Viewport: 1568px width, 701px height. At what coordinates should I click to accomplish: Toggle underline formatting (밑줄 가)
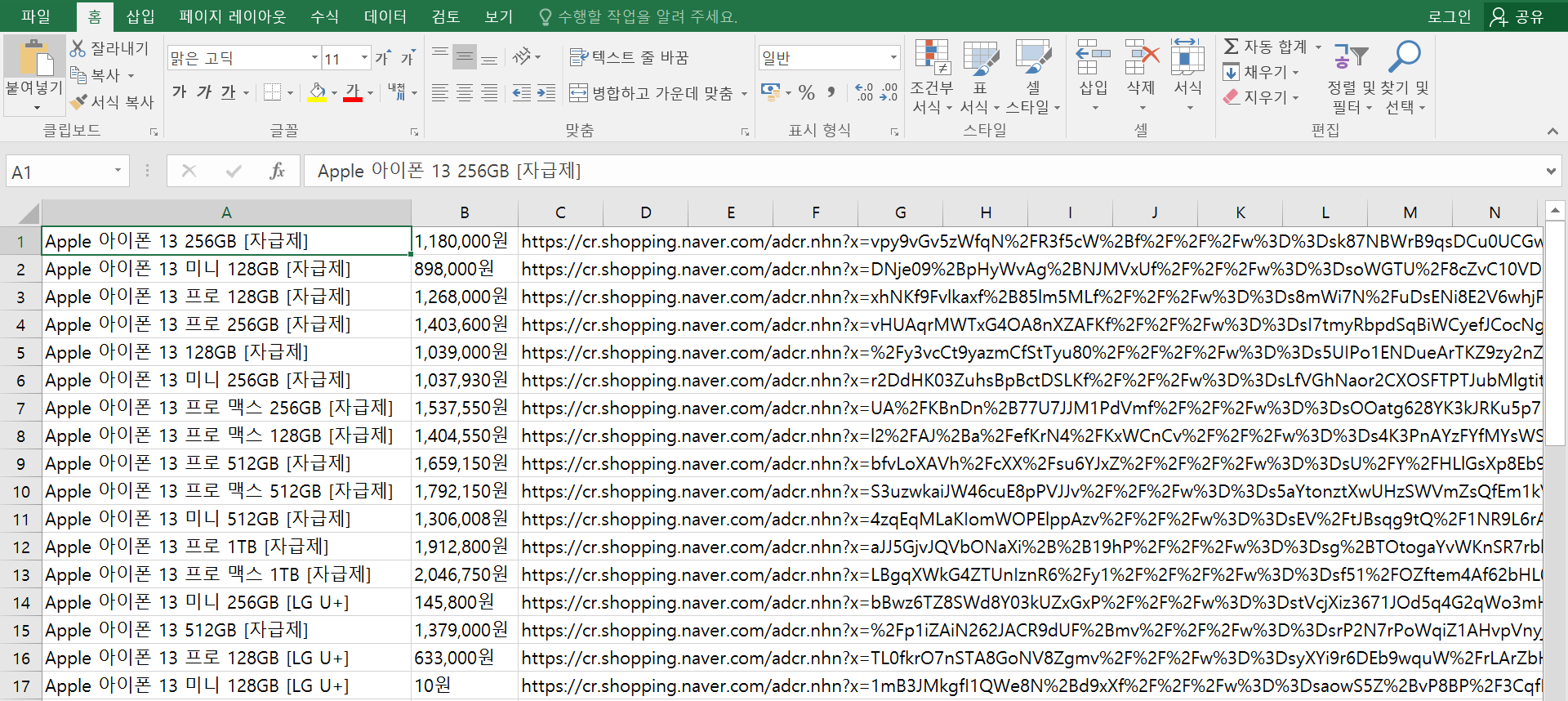tap(229, 92)
